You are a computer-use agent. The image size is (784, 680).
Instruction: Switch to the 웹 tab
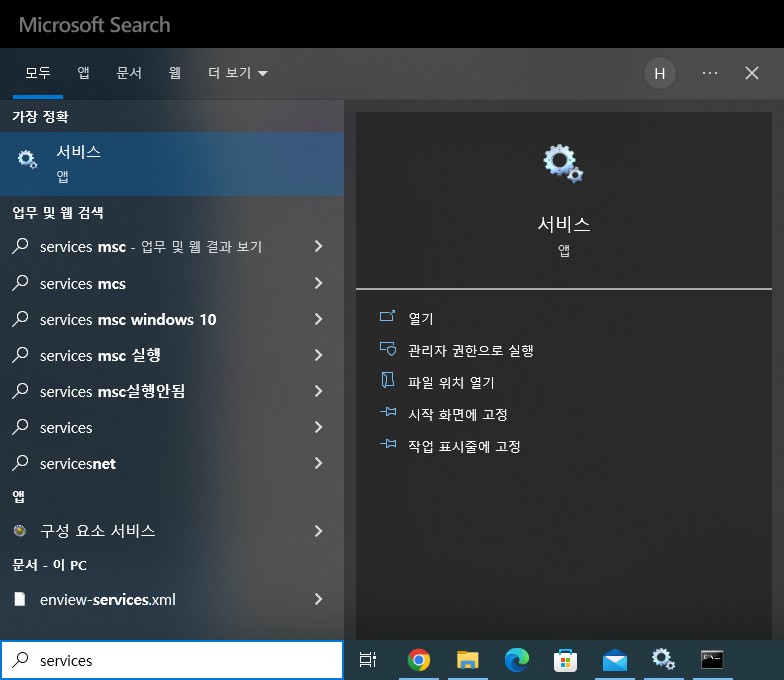(174, 73)
